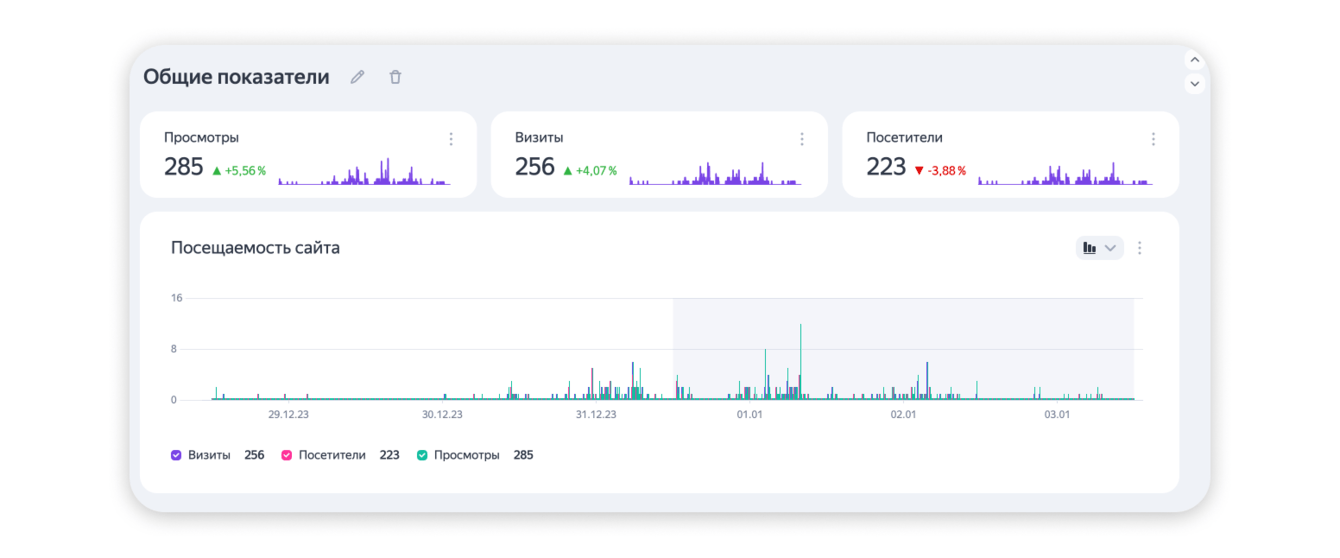This screenshot has height=558, width=1340.
Task: Click the Визиты sparkline mini chart
Action: point(715,173)
